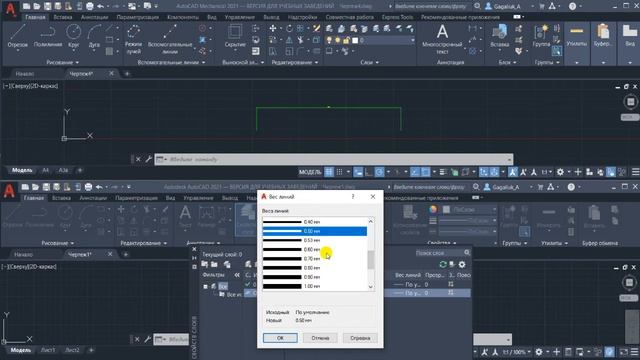Image resolution: width=640 pixels, height=360 pixels.
Task: Click the white layer color swatch in Слои panel
Action: pyautogui.click(x=355, y=40)
